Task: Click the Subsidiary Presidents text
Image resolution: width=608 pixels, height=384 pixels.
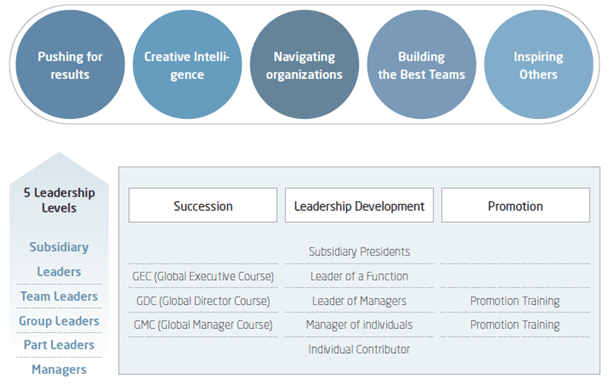Action: [x=359, y=252]
